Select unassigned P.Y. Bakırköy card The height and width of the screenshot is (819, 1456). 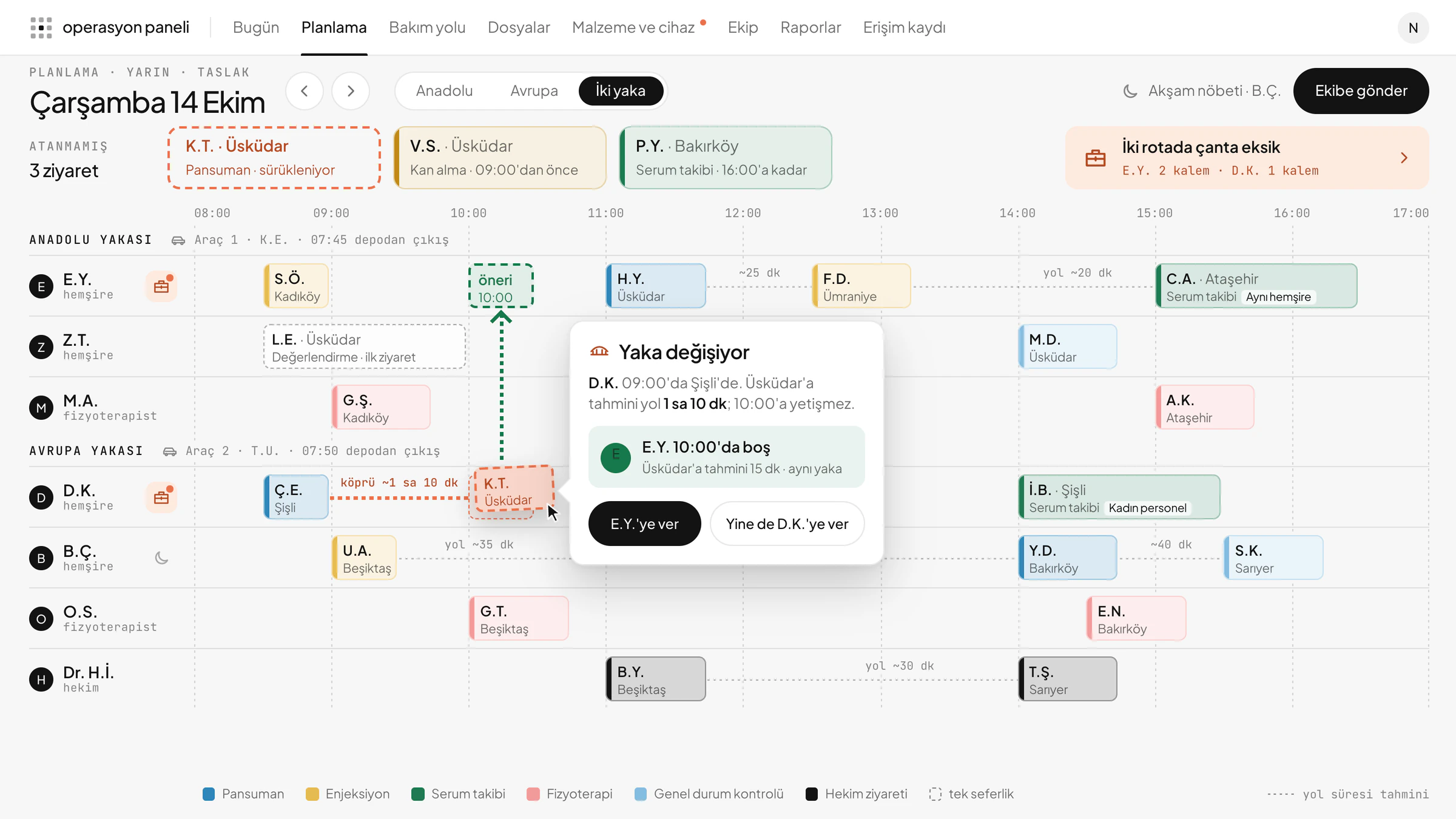point(726,158)
